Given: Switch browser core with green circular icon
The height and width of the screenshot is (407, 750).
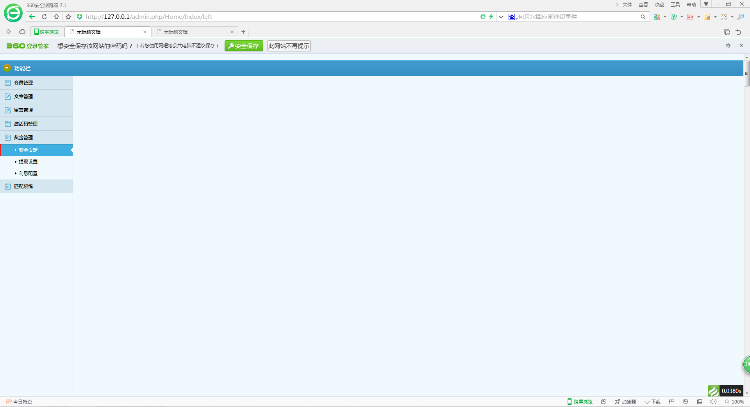Looking at the screenshot, I should coord(483,16).
